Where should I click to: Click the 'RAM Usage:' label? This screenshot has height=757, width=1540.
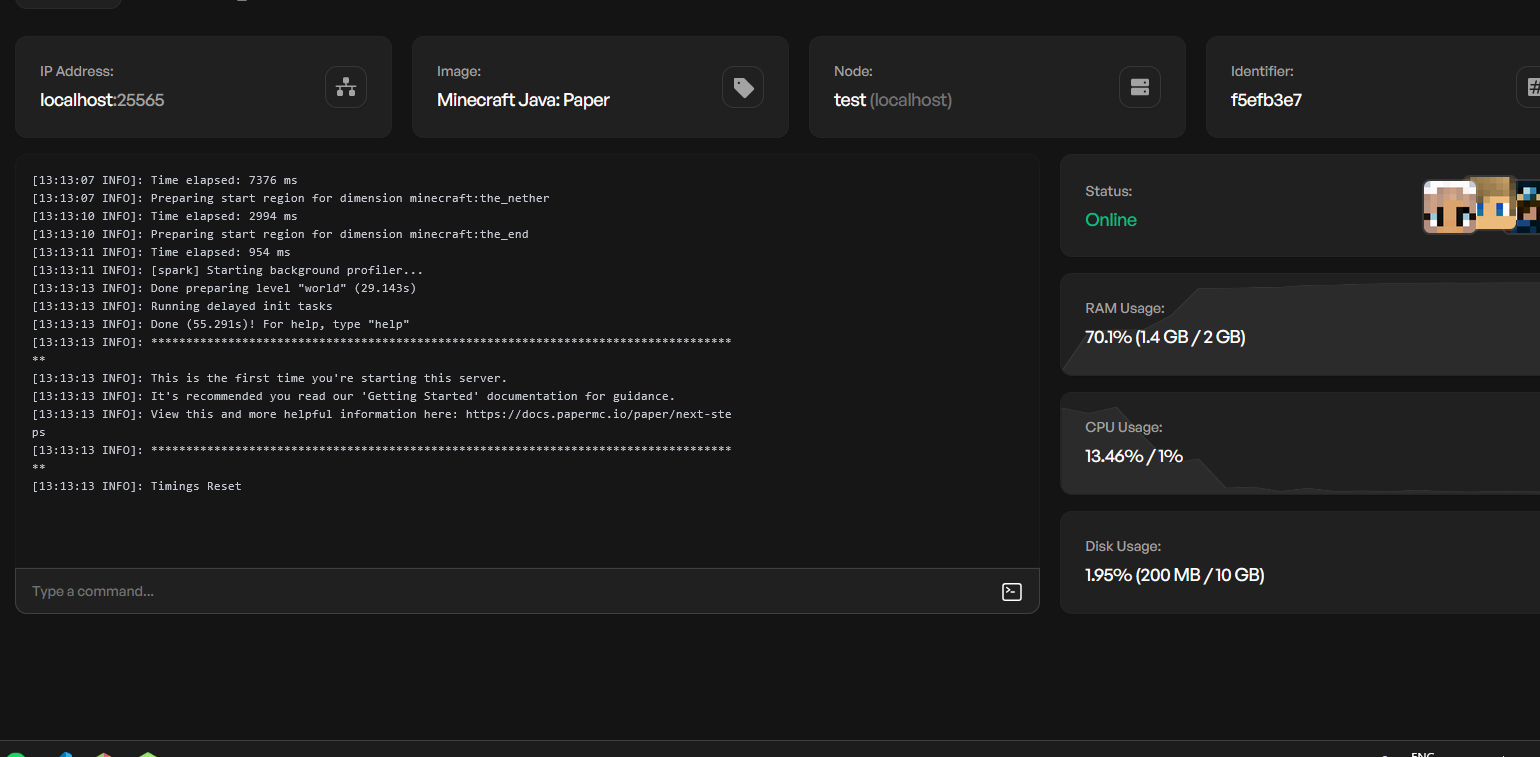point(1125,309)
